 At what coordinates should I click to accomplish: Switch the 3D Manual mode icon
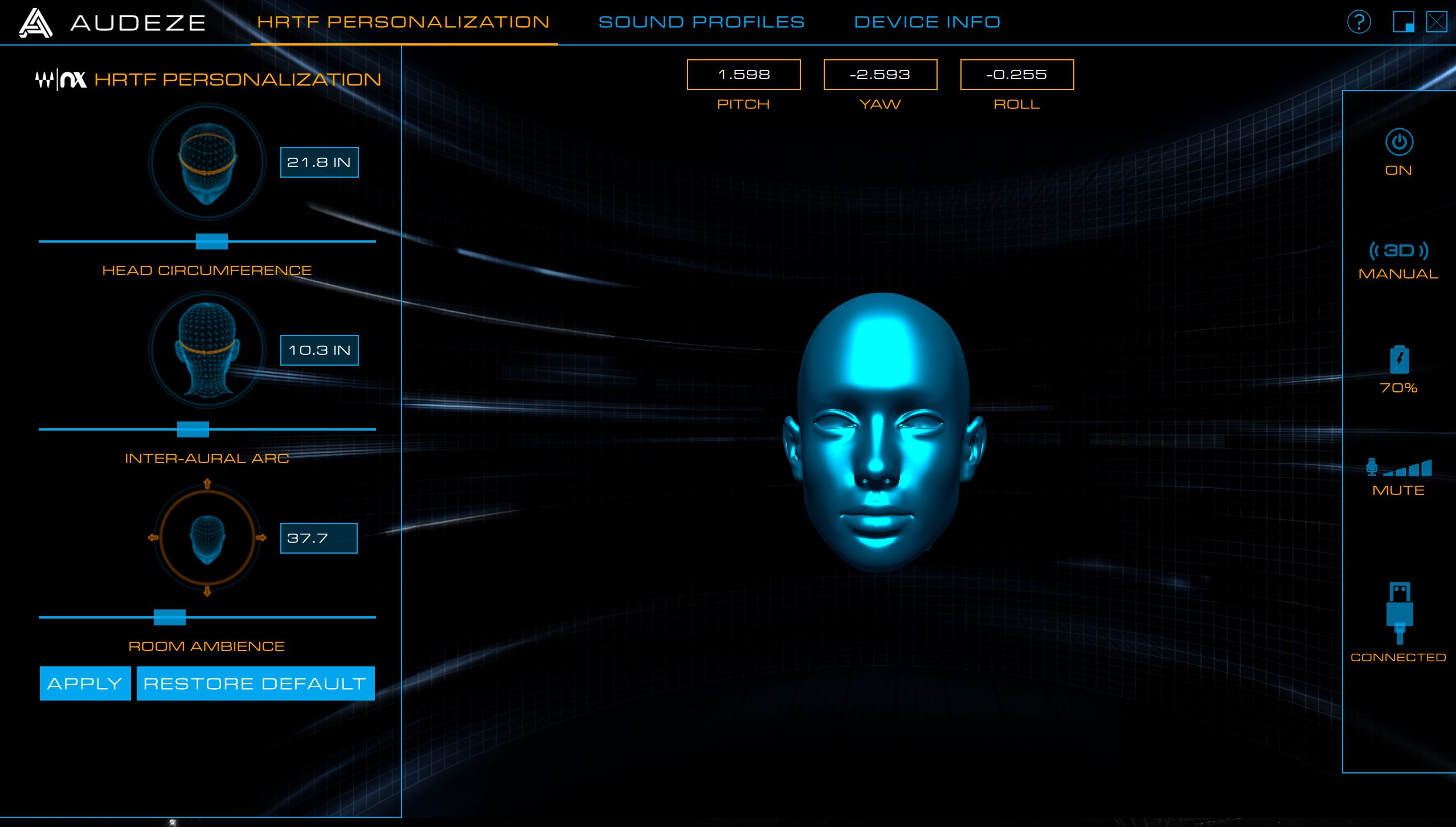coord(1398,251)
